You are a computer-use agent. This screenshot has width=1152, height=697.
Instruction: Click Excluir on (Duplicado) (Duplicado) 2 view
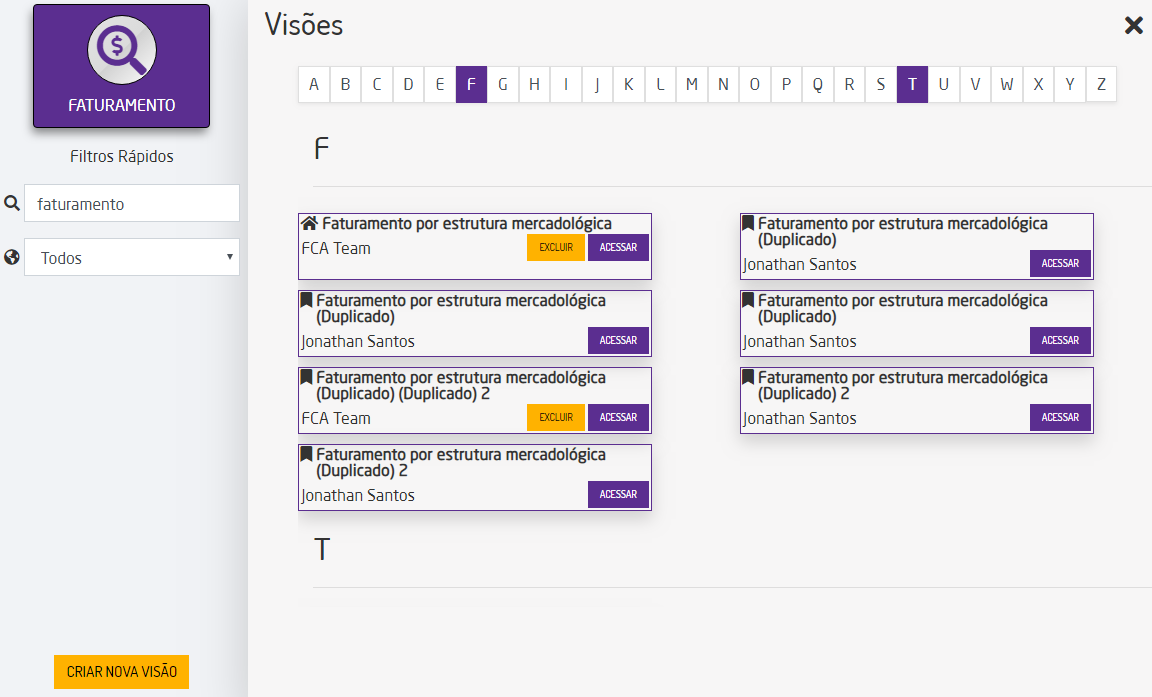[556, 418]
